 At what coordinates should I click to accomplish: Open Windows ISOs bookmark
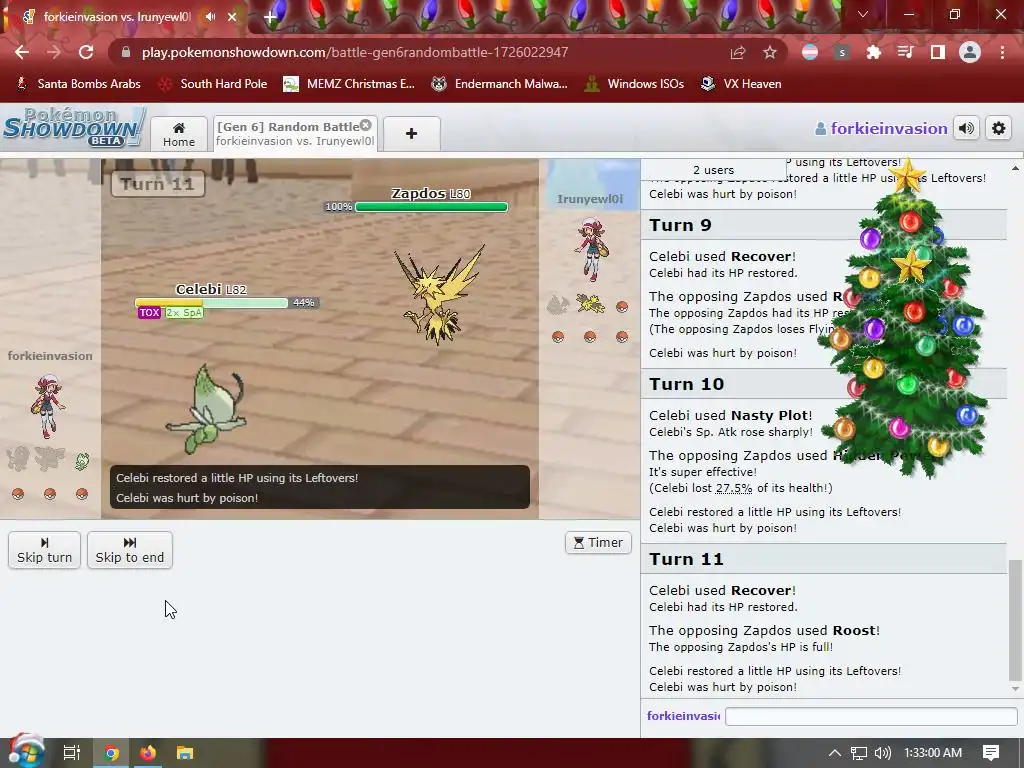click(x=635, y=84)
